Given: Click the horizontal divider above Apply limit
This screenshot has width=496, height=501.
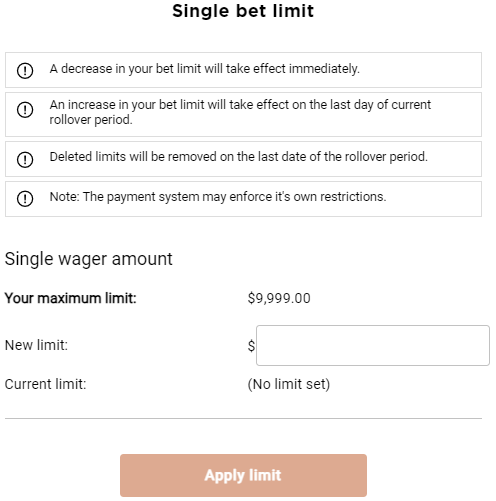Looking at the screenshot, I should [x=243, y=418].
